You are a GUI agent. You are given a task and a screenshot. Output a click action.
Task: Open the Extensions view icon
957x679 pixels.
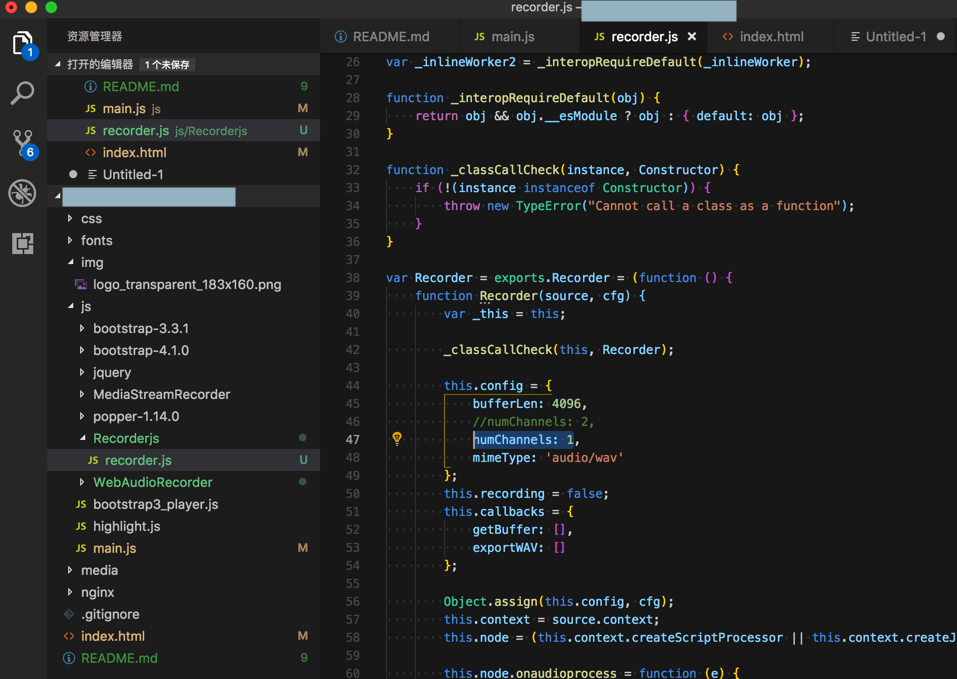22,243
